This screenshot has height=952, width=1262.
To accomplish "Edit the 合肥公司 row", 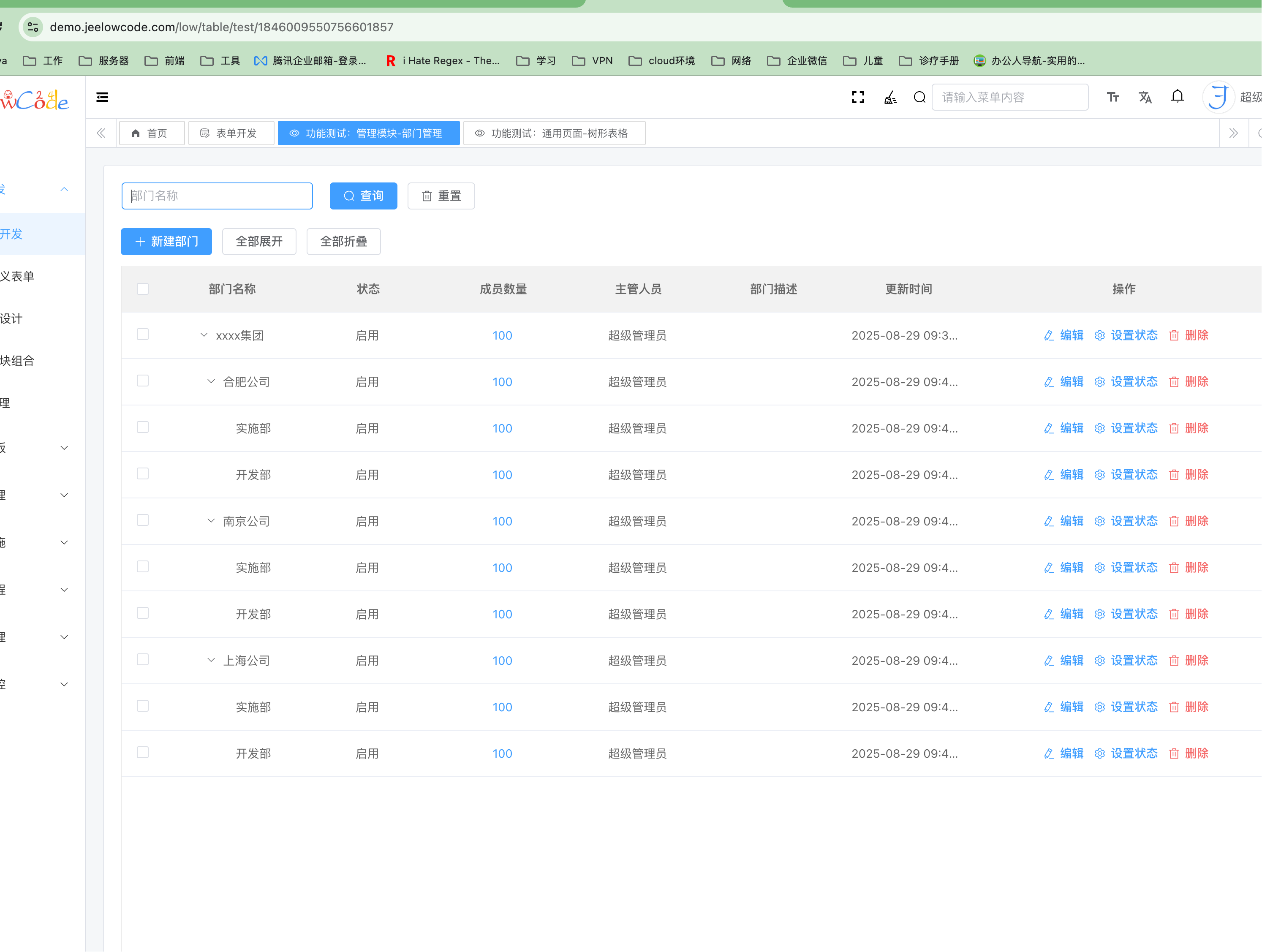I will point(1063,381).
